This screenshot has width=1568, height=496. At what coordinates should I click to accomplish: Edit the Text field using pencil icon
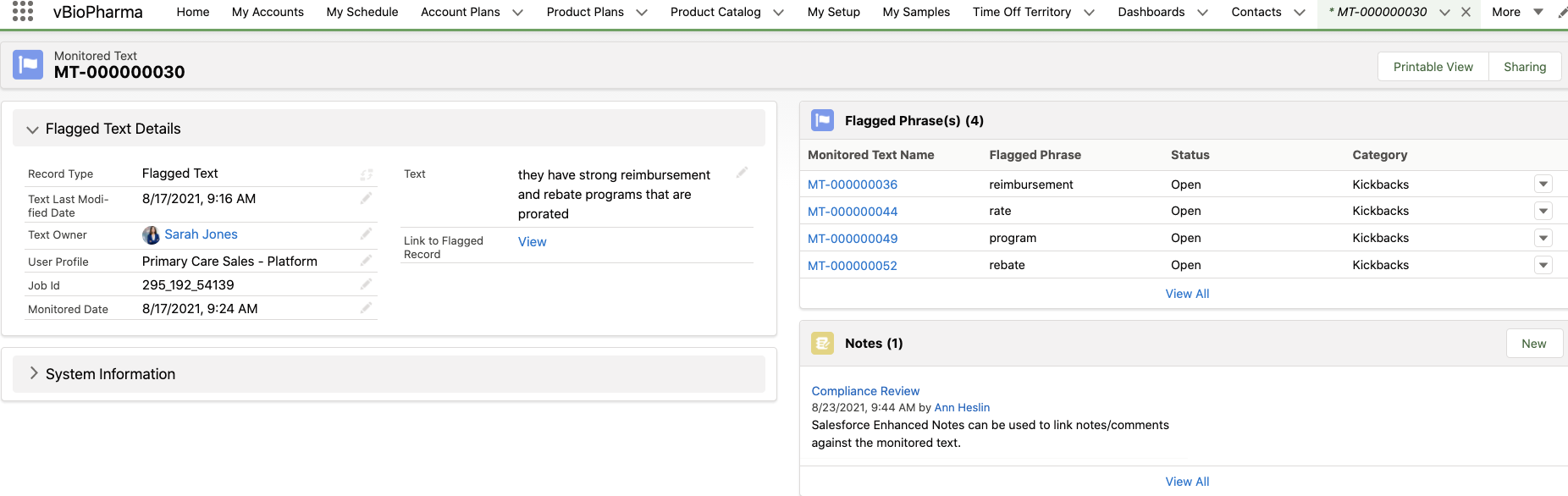tap(742, 173)
